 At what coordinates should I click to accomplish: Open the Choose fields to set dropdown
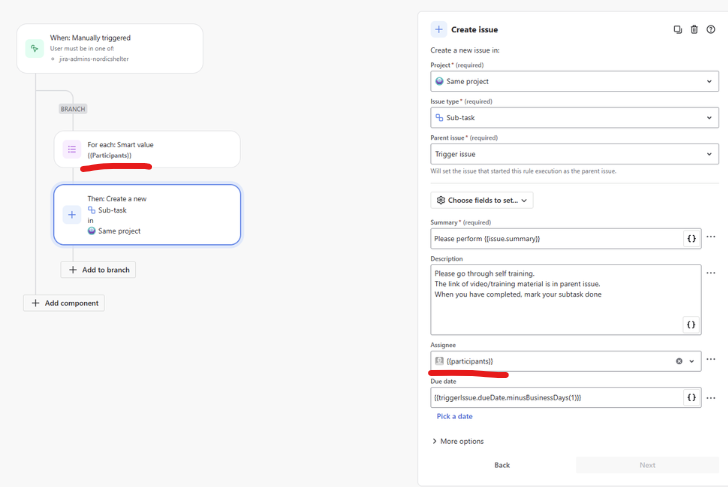[481, 200]
